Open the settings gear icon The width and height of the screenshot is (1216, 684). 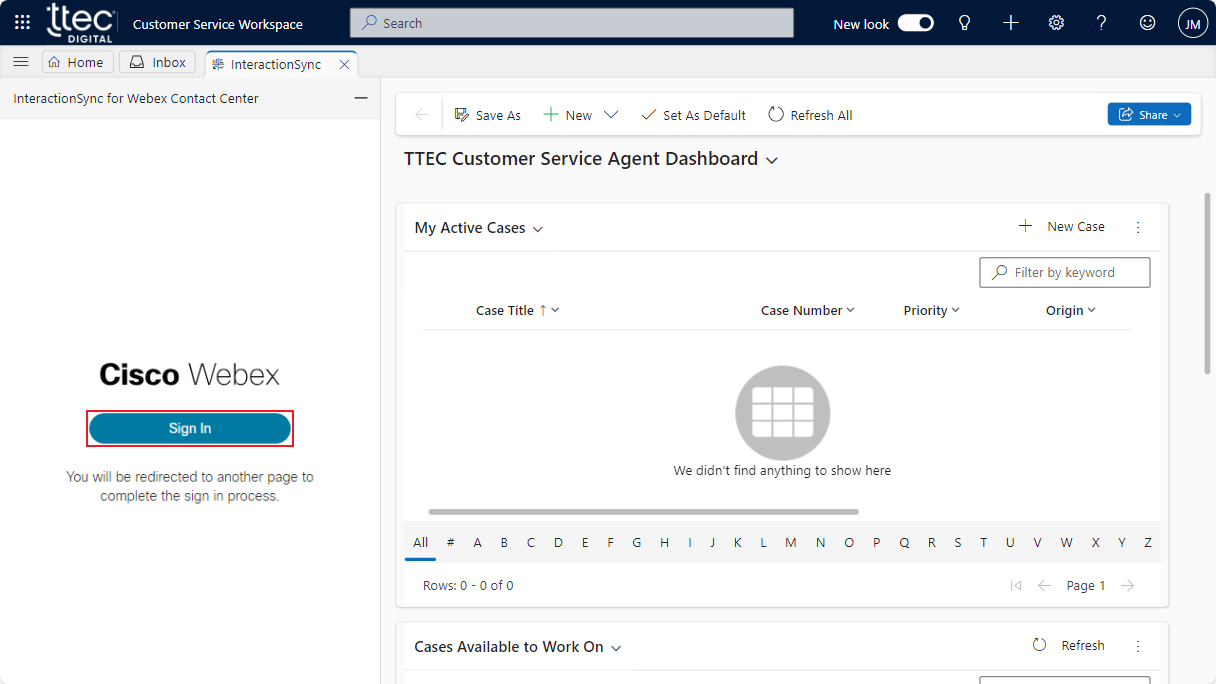[x=1056, y=23]
